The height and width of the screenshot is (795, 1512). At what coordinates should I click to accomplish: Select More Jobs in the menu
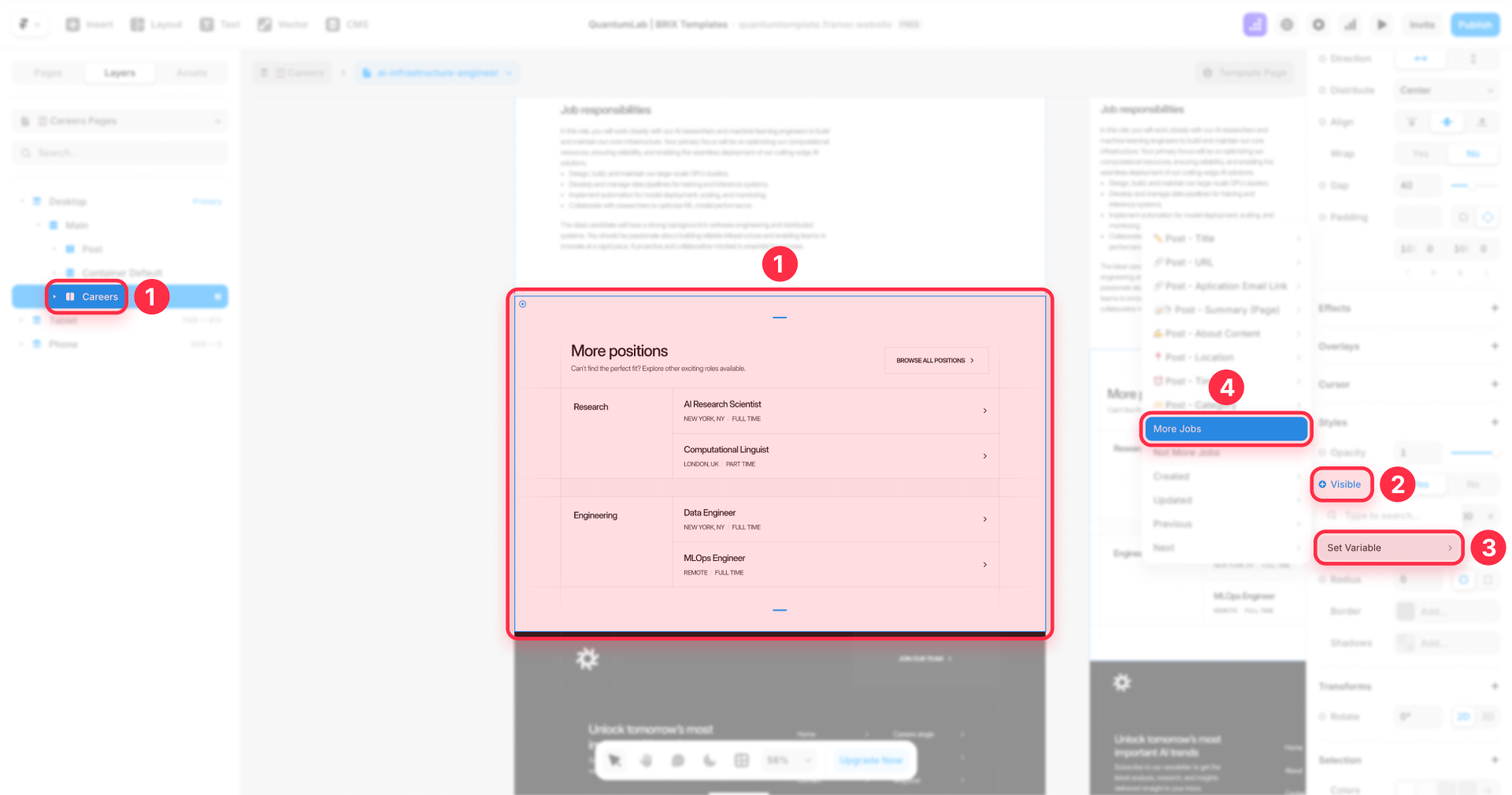(x=1224, y=429)
